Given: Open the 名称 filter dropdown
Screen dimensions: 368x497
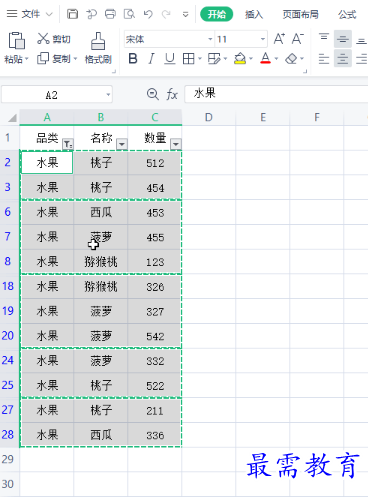Looking at the screenshot, I should tap(122, 144).
